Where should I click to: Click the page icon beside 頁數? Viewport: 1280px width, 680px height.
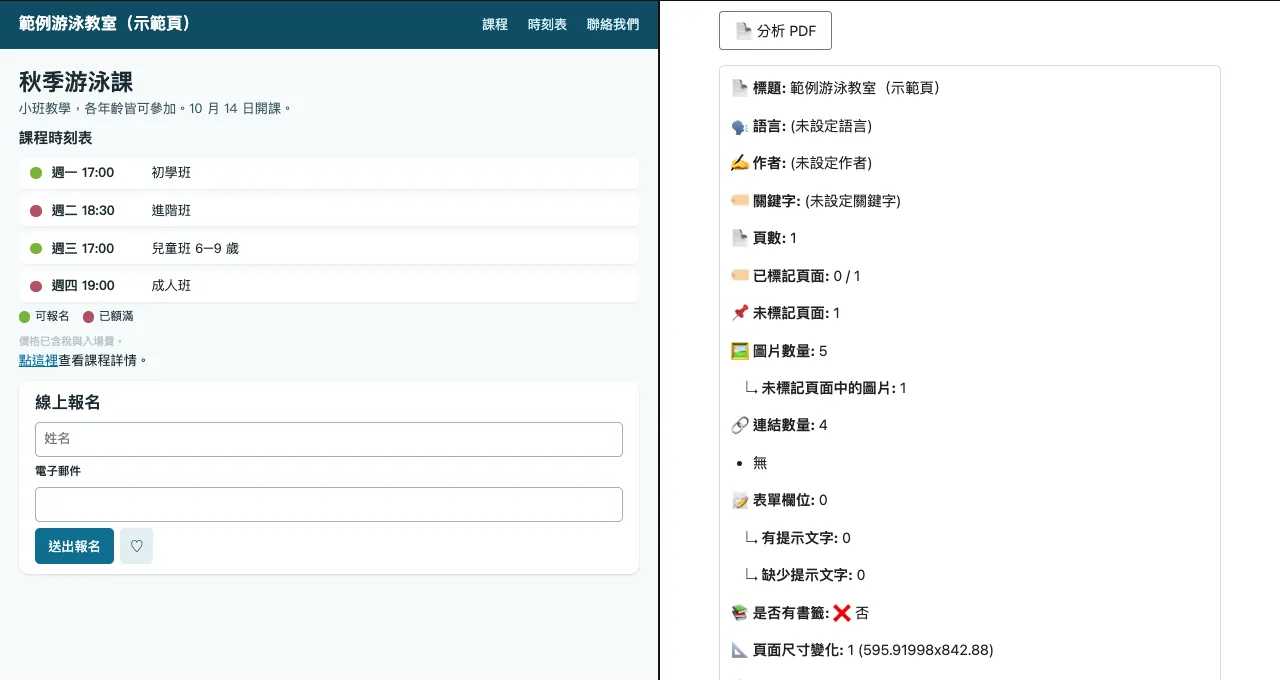click(x=740, y=238)
